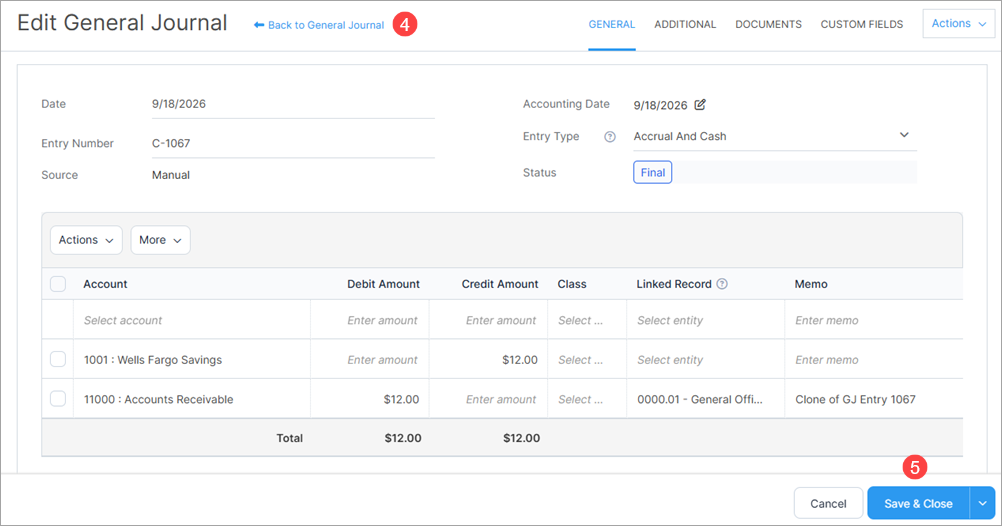Select account 1001 : Wells Fargo Savings
This screenshot has height=526, width=1002.
tap(192, 360)
